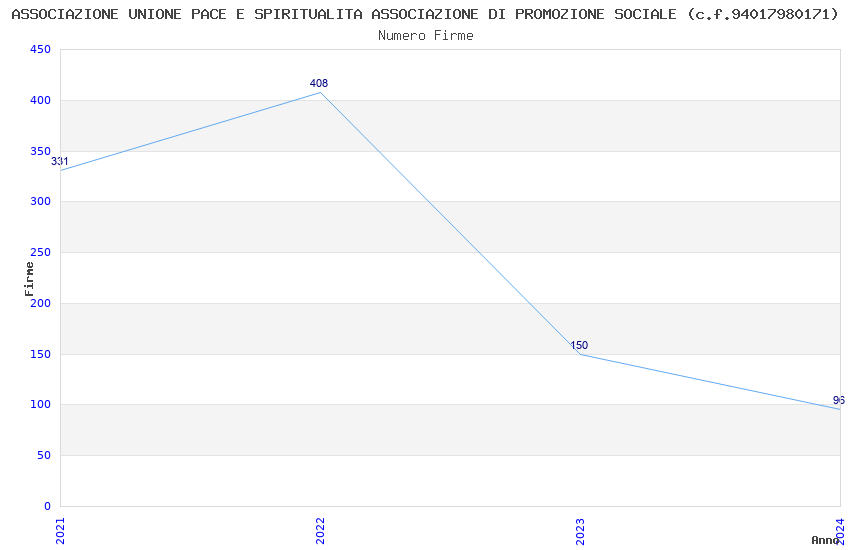Click the 2022 x-axis year label
Viewport: 850px width, 550px height.
point(320,530)
